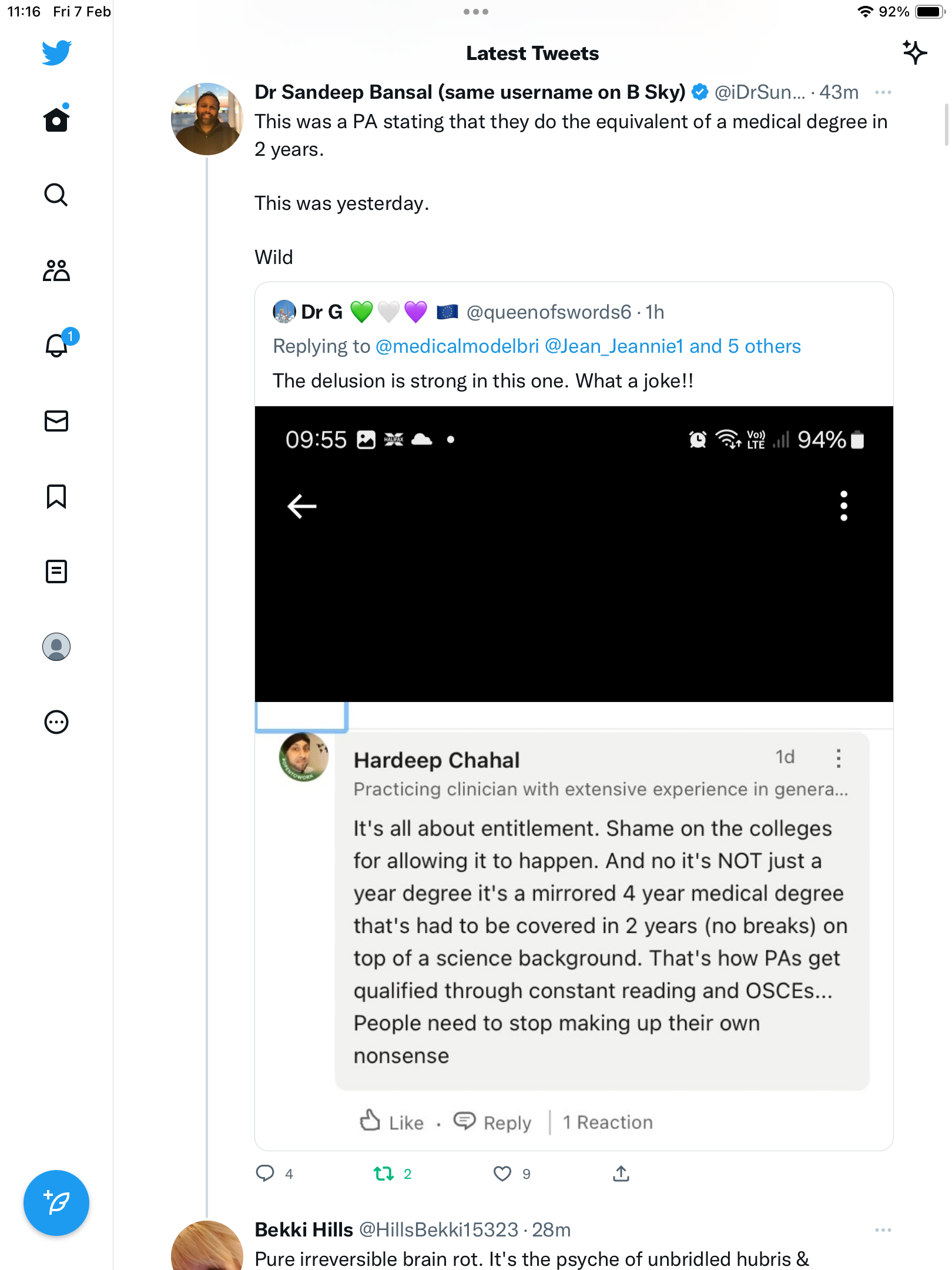Image resolution: width=952 pixels, height=1270 pixels.
Task: Open Messages envelope icon
Action: coord(56,421)
